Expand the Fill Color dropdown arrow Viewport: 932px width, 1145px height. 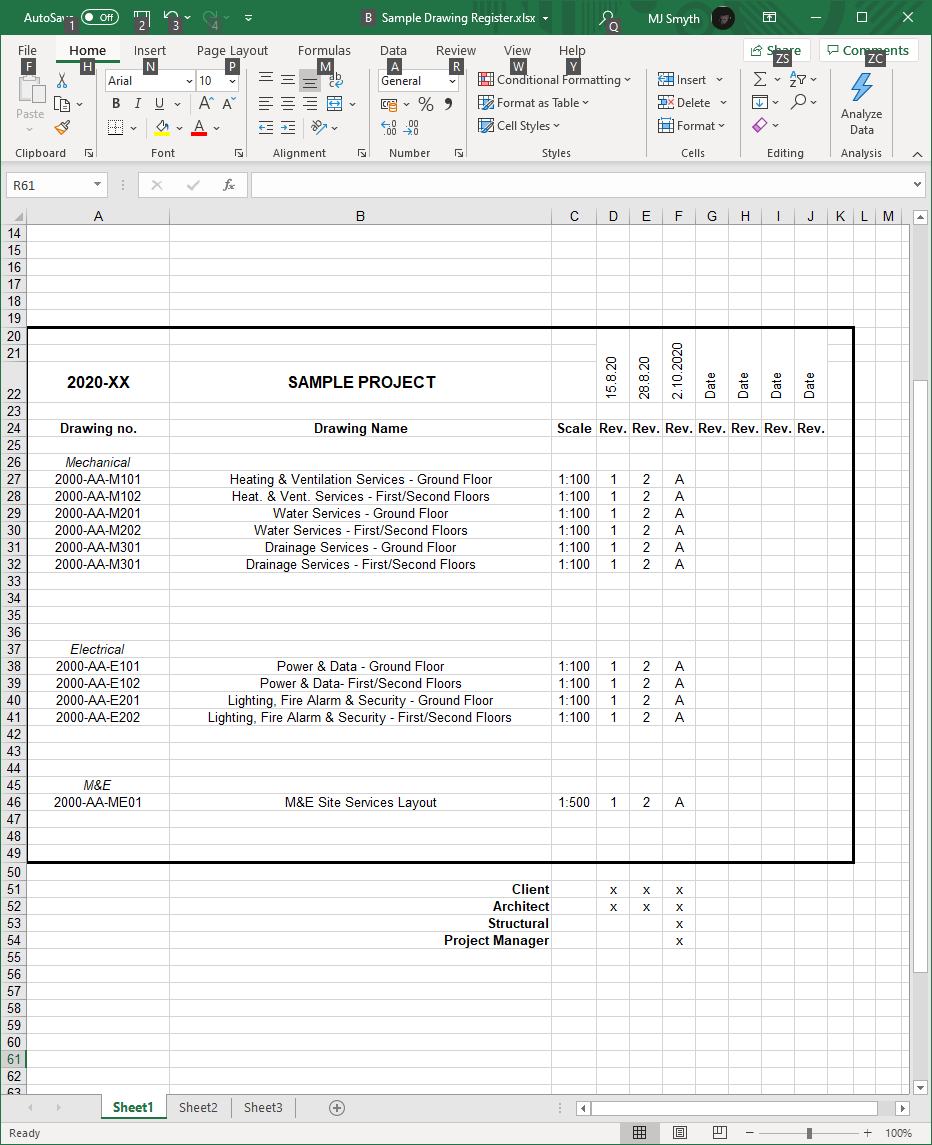[x=177, y=127]
